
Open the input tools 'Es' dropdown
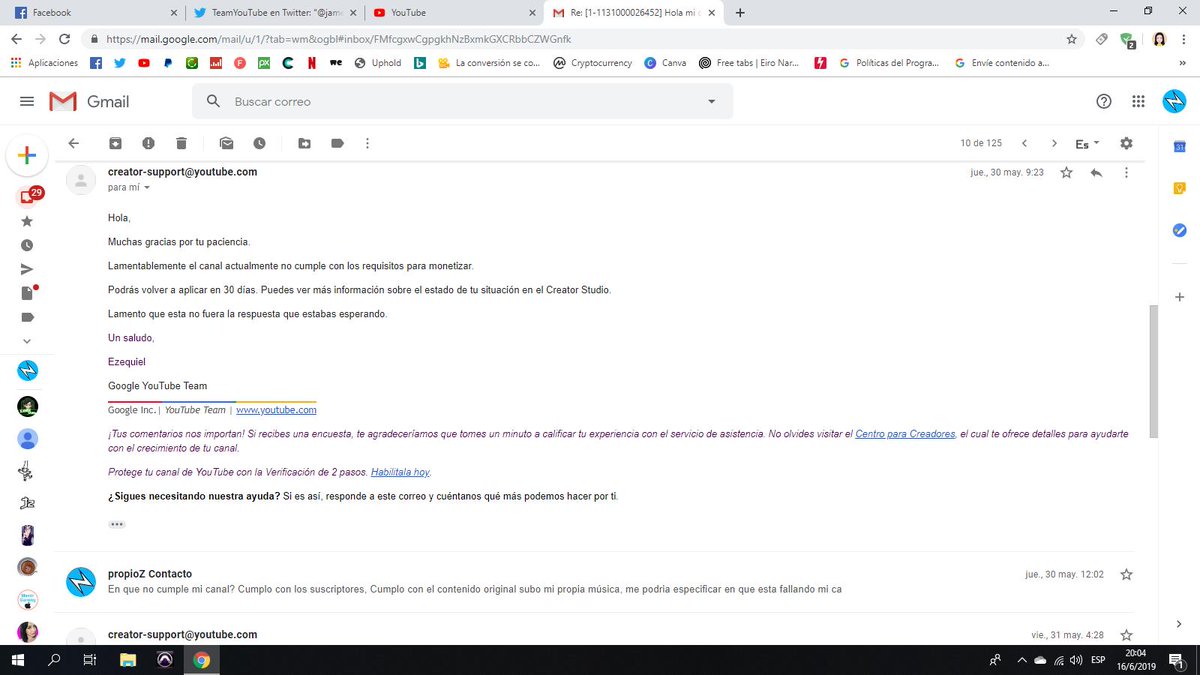click(1086, 144)
